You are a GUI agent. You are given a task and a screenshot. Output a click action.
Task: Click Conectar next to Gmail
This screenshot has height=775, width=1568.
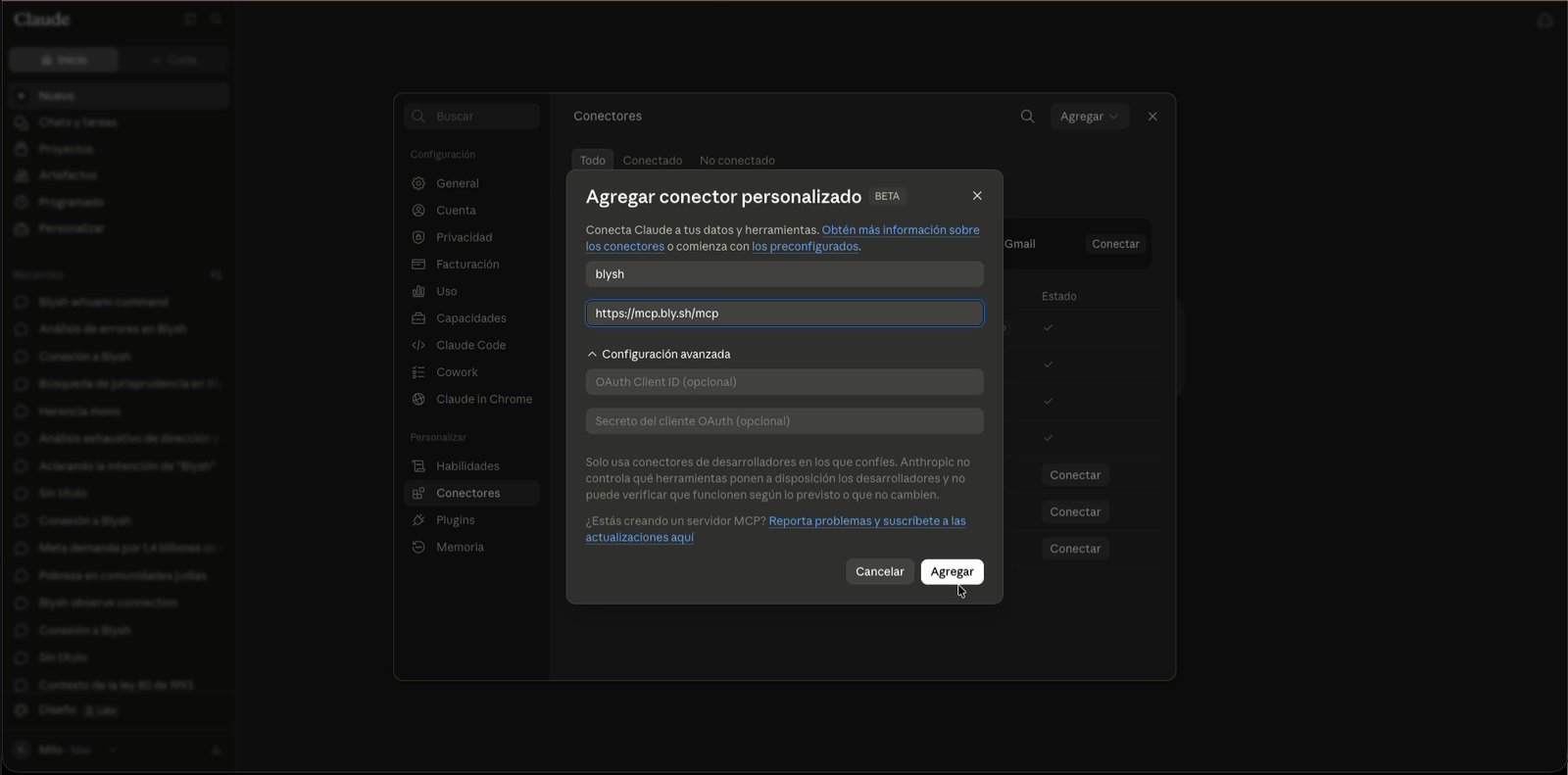coord(1115,244)
